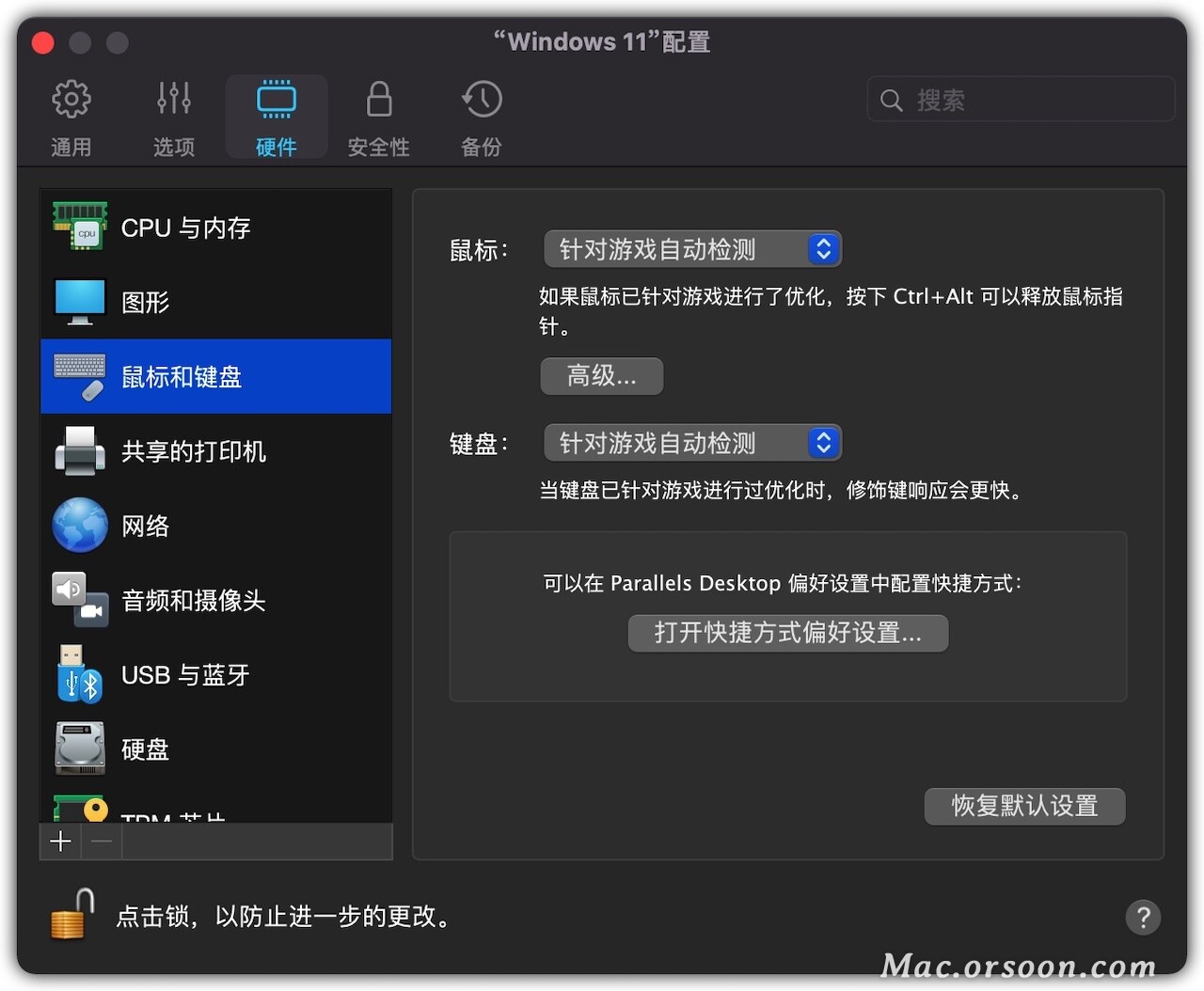The image size is (1204, 991).
Task: Click 打开快捷方式偏好设置... button
Action: pos(788,633)
